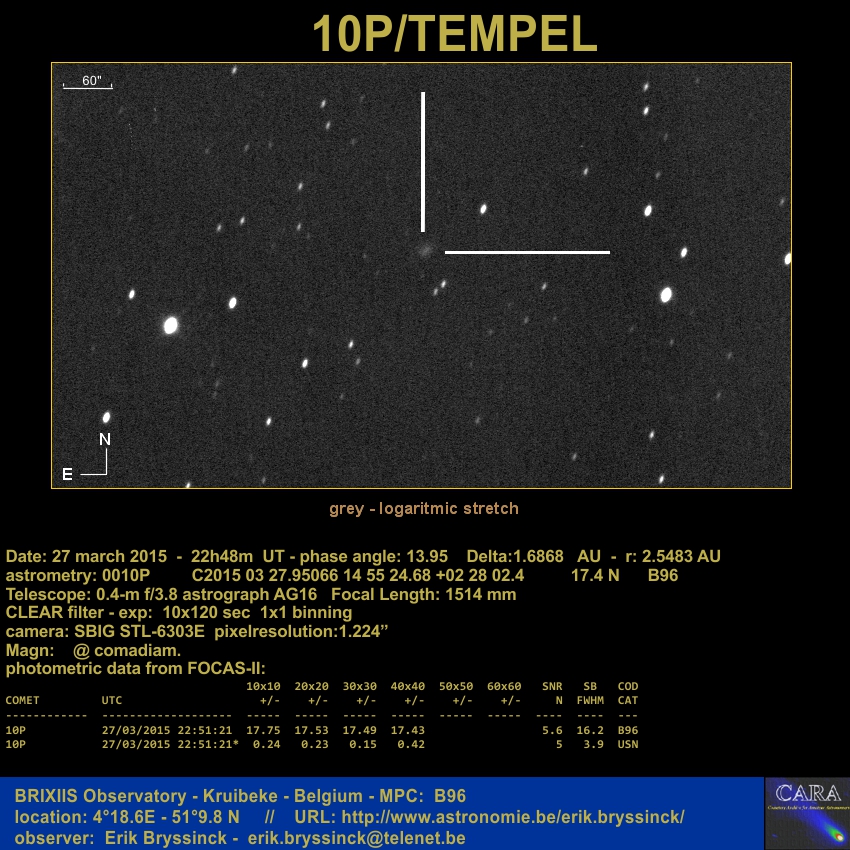The height and width of the screenshot is (850, 850).
Task: Click the 'location: 4°18.6E - 51°9.8 N' text
Action: 127,817
